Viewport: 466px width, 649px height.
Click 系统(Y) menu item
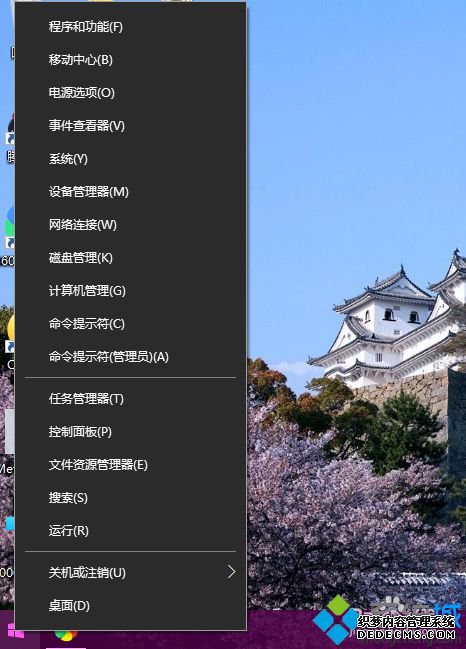(x=131, y=159)
